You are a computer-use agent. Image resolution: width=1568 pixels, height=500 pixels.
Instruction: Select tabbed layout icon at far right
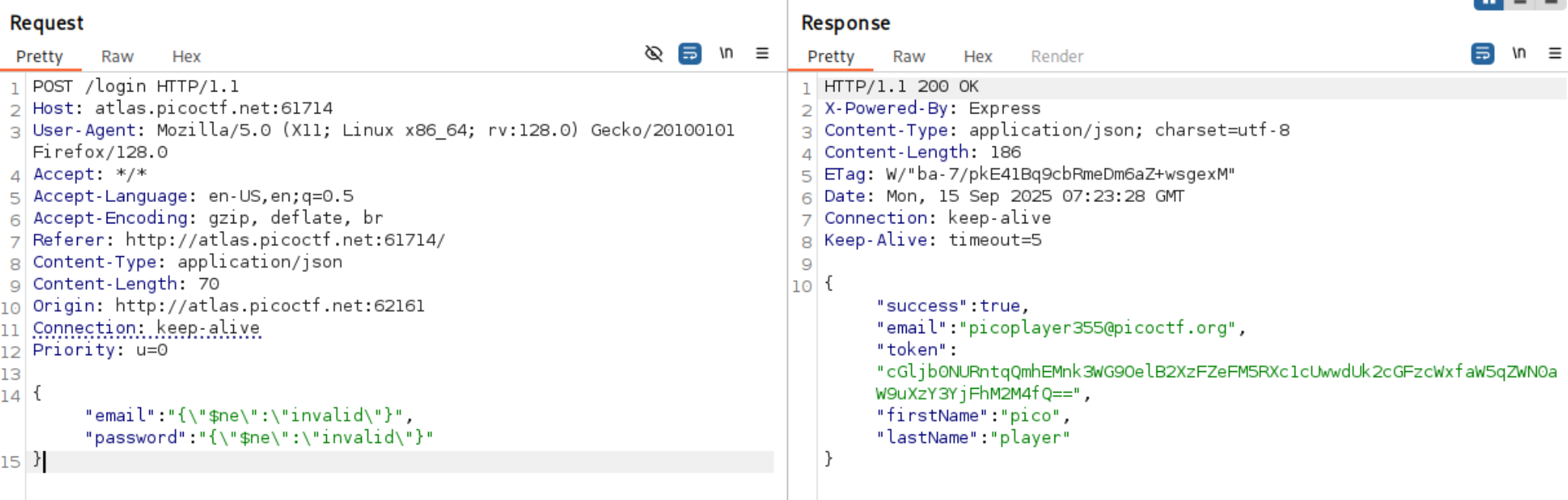1550,3
